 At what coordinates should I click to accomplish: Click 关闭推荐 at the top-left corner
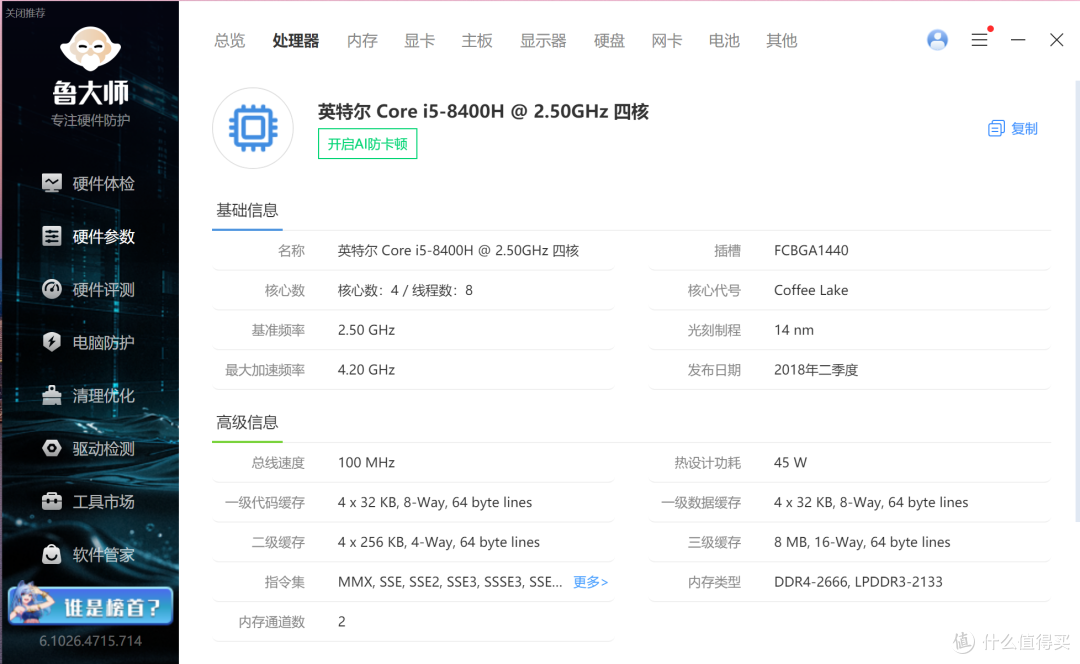pos(25,12)
